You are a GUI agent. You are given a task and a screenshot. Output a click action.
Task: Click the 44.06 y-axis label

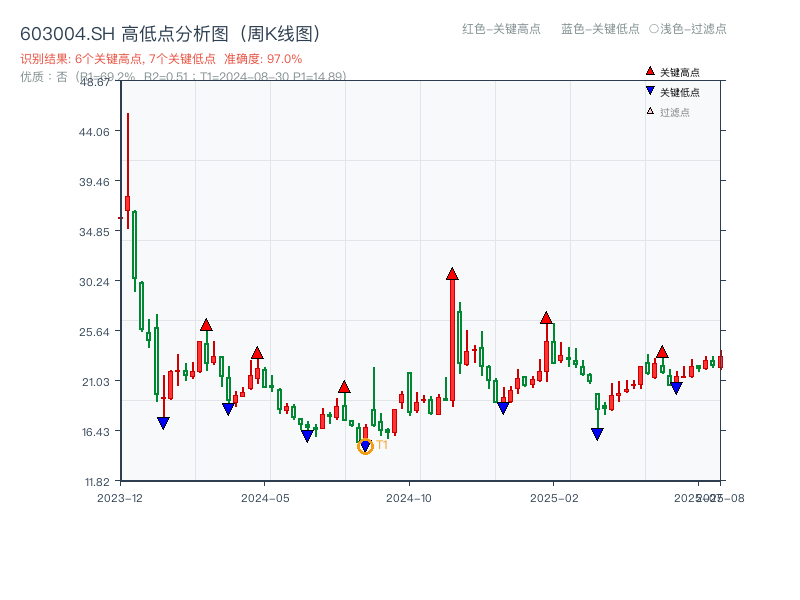point(94,132)
